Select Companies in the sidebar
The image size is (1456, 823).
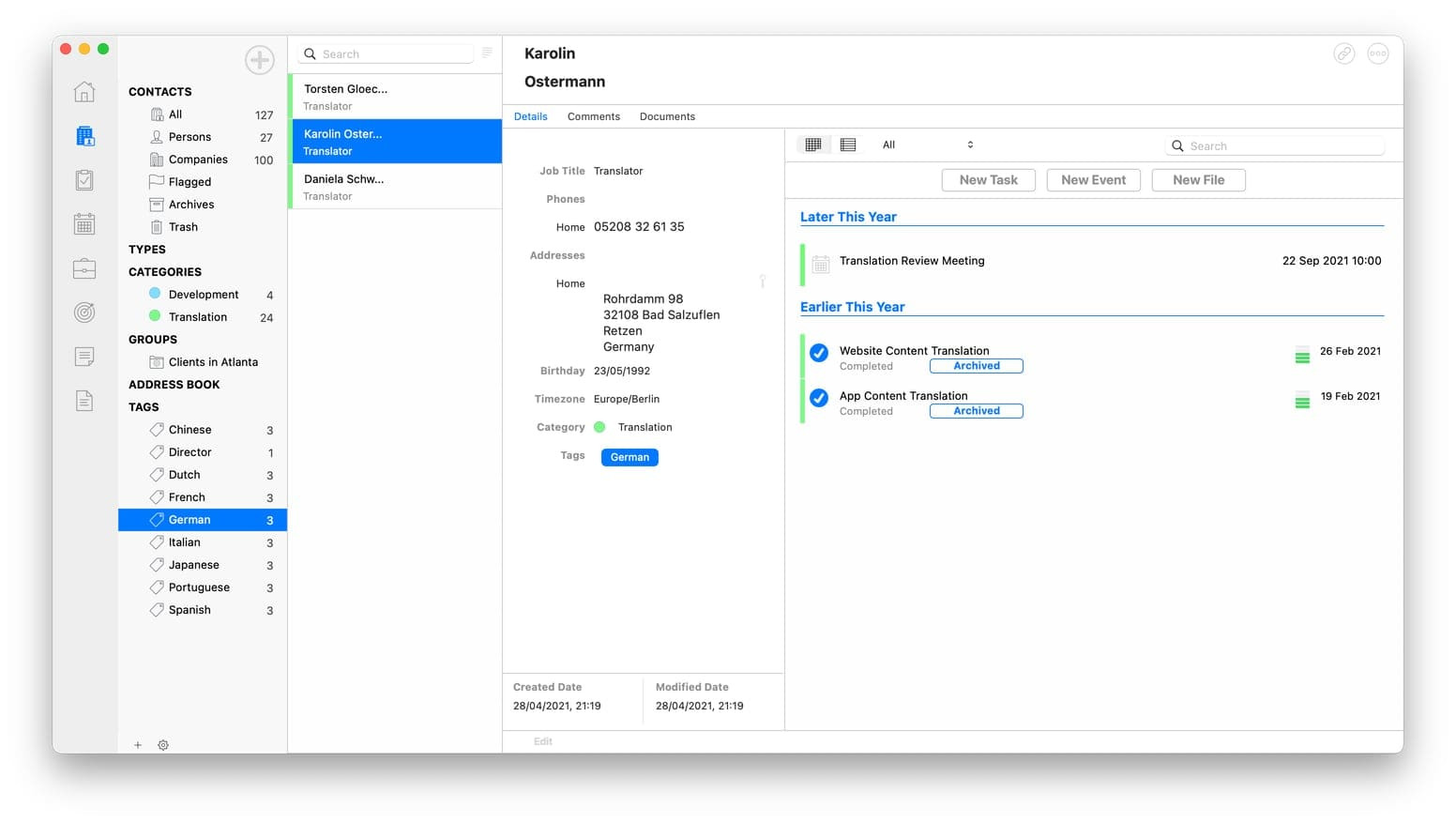pos(203,160)
